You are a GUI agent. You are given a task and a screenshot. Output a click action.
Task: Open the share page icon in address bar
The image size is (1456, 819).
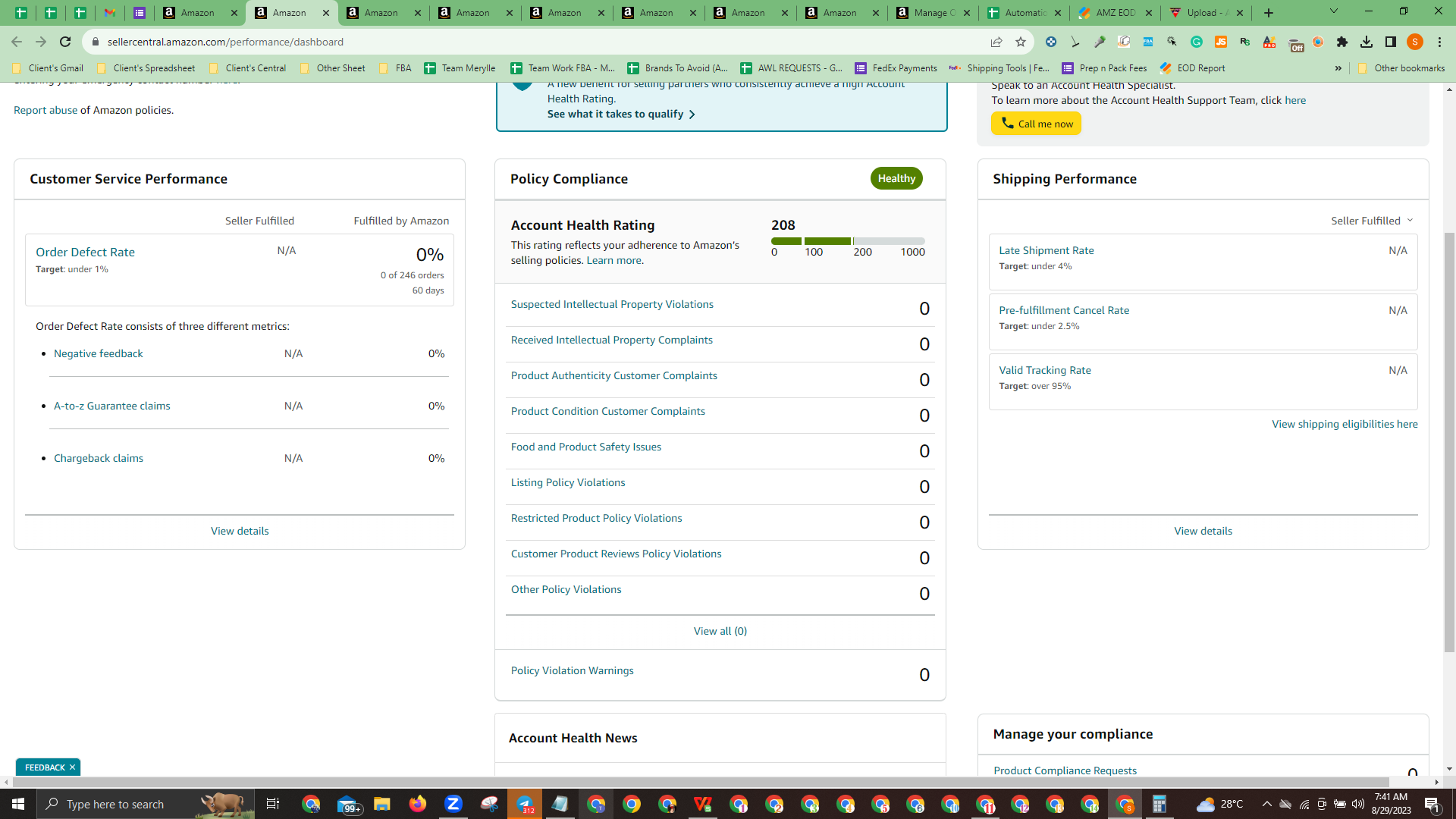pos(996,42)
